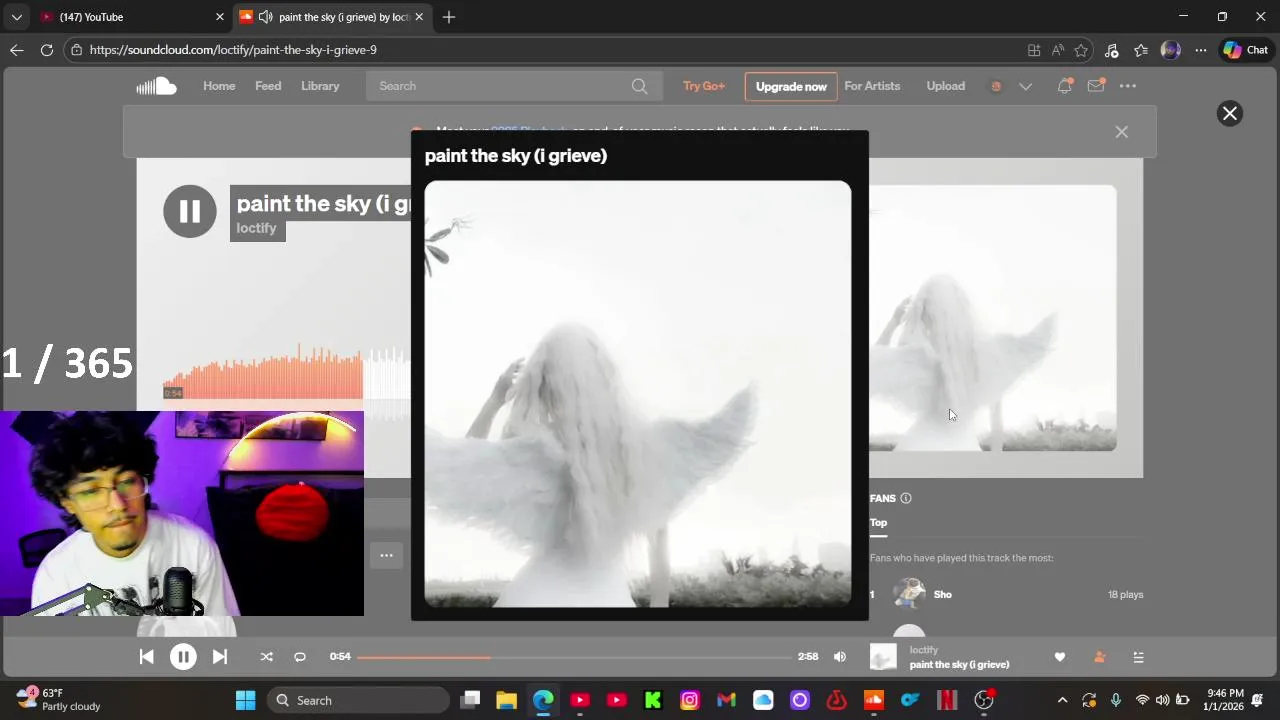1280x720 pixels.
Task: Like the playing track with the heart
Action: [1060, 657]
